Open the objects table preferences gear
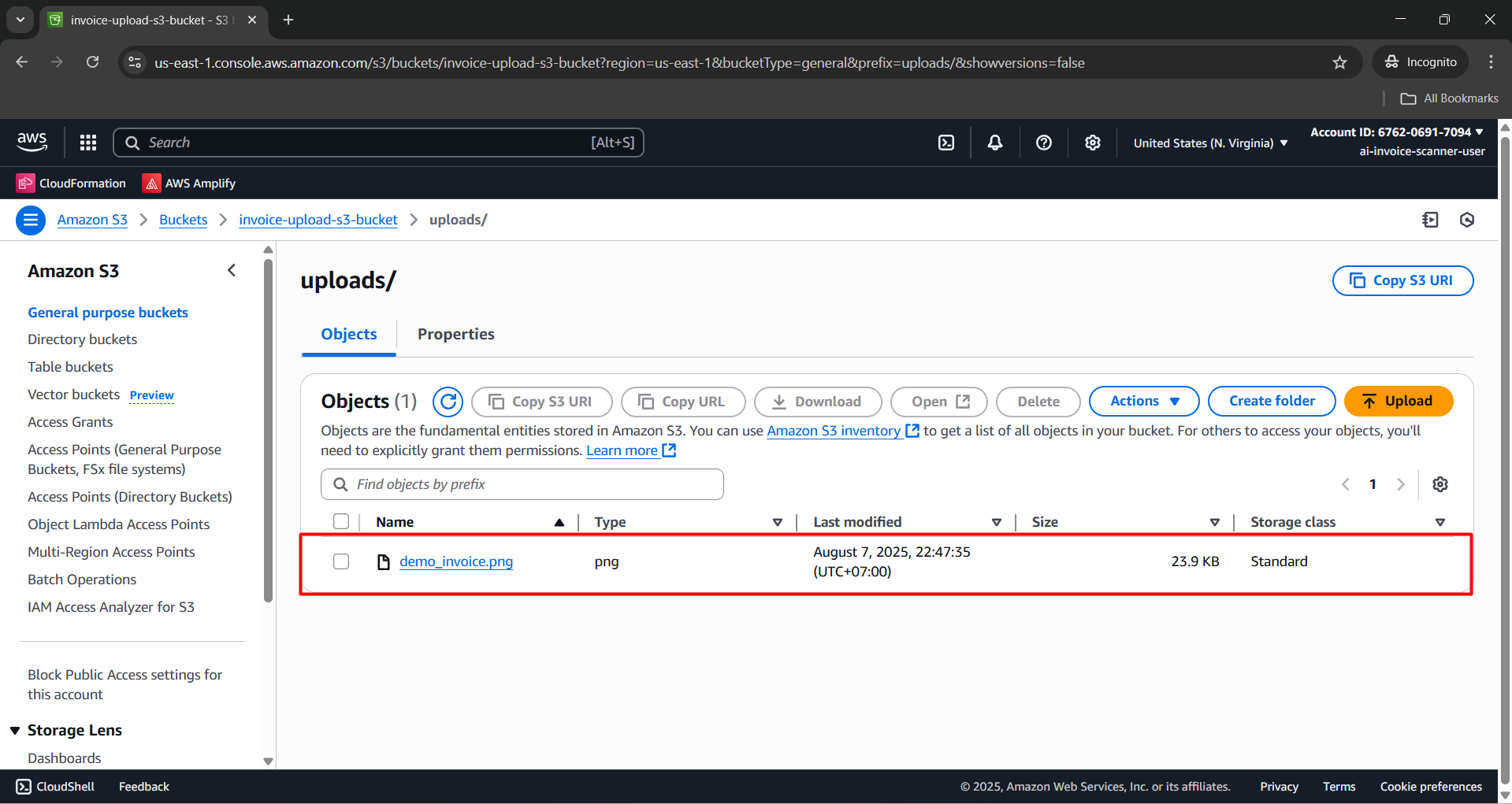 point(1440,484)
